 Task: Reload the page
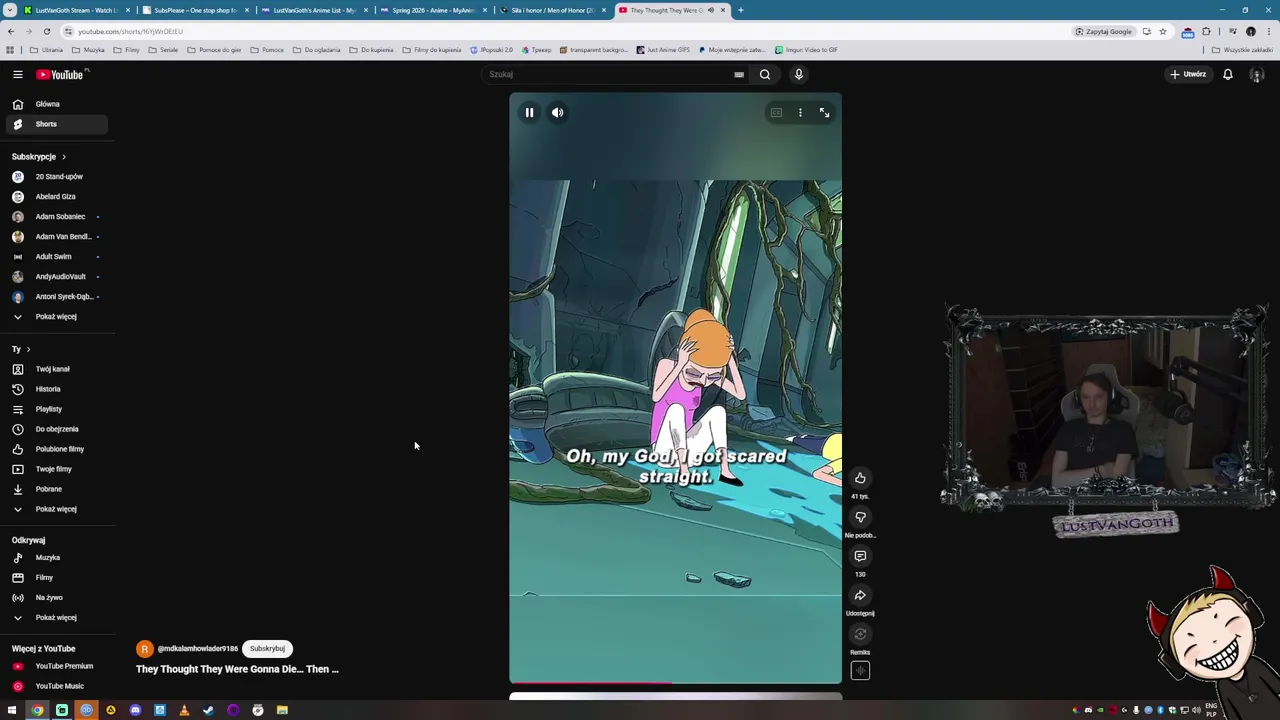[x=46, y=31]
